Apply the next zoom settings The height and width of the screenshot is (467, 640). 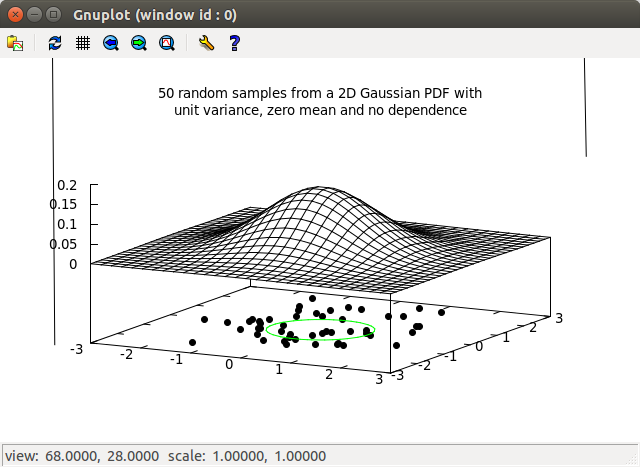pyautogui.click(x=139, y=43)
